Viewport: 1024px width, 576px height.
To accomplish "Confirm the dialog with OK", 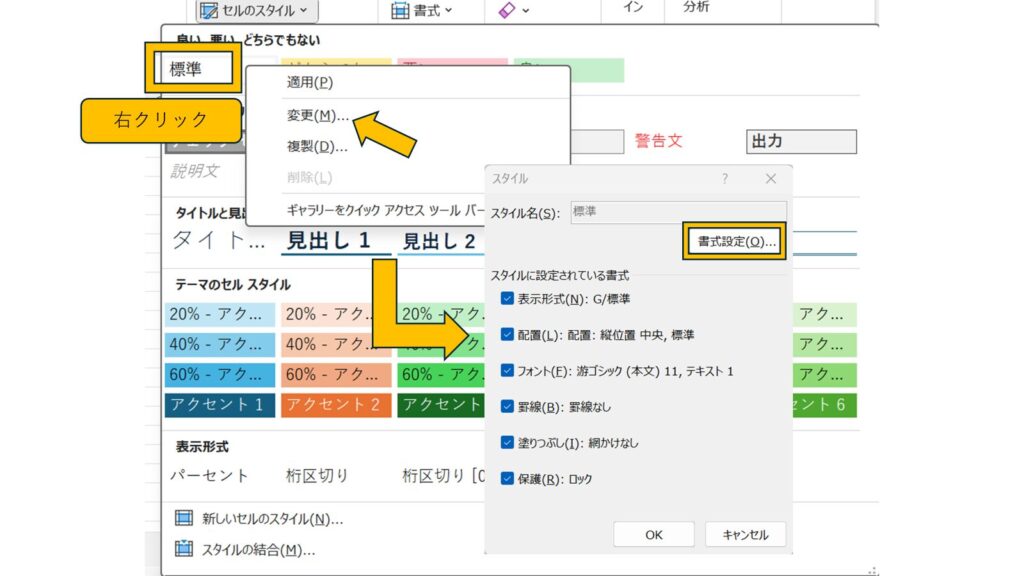I will (x=653, y=534).
